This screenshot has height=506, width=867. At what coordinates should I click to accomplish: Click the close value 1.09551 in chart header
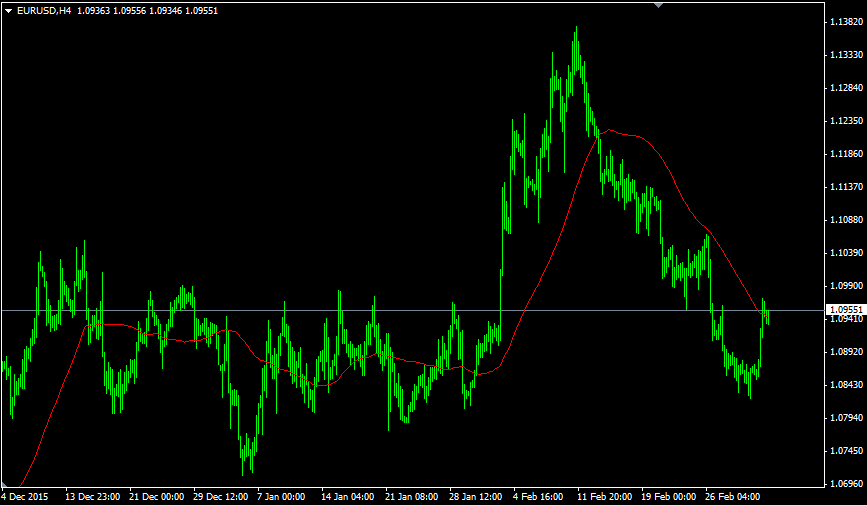click(x=201, y=11)
